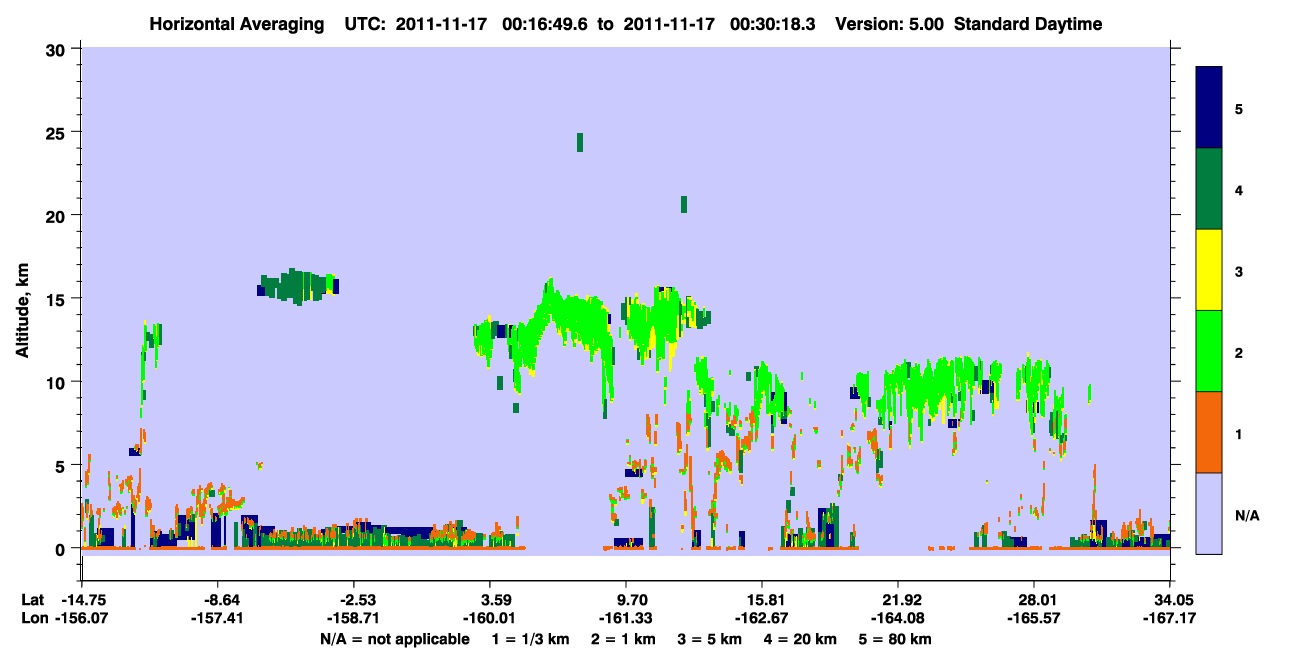Click the dark green color bar segment 4
Viewport: 1300px width, 667px height.
click(1209, 189)
